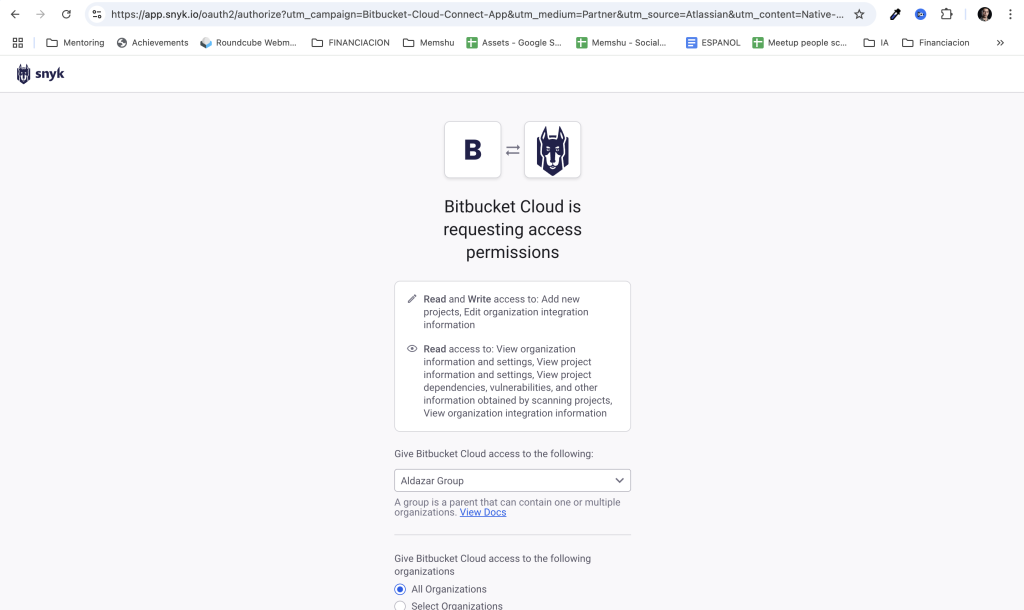
Task: Open the Meetup people spreadsheet bookmark
Action: (799, 42)
